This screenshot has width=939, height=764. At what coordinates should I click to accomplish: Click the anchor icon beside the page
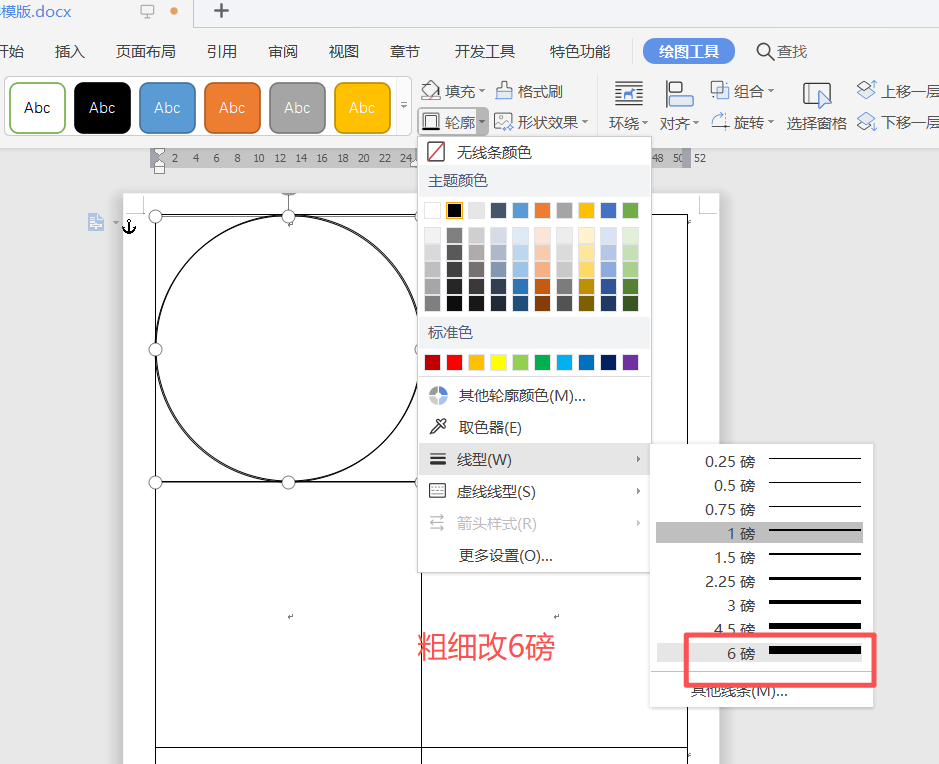click(129, 226)
